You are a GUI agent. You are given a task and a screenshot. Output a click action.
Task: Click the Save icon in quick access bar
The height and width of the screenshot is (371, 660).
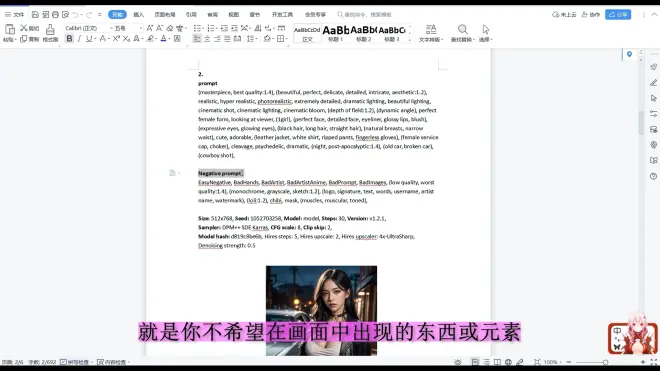(x=35, y=15)
